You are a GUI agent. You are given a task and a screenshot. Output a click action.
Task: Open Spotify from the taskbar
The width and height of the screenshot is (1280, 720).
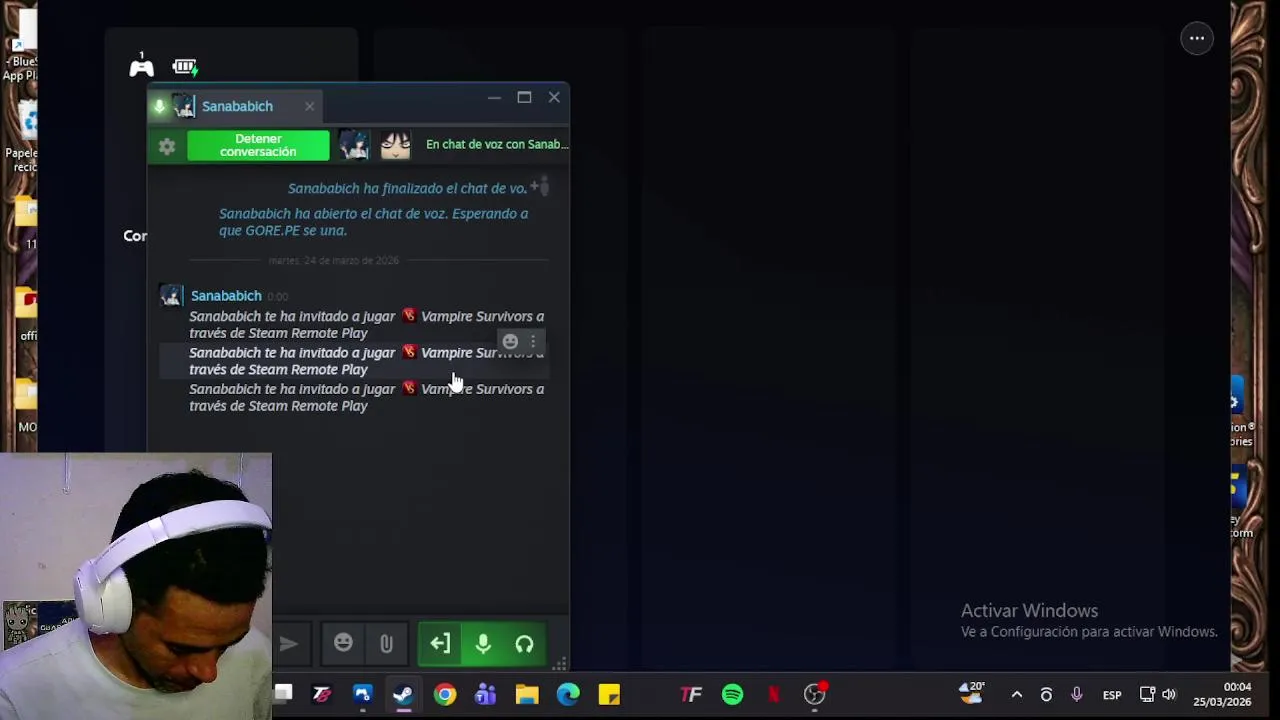[732, 694]
